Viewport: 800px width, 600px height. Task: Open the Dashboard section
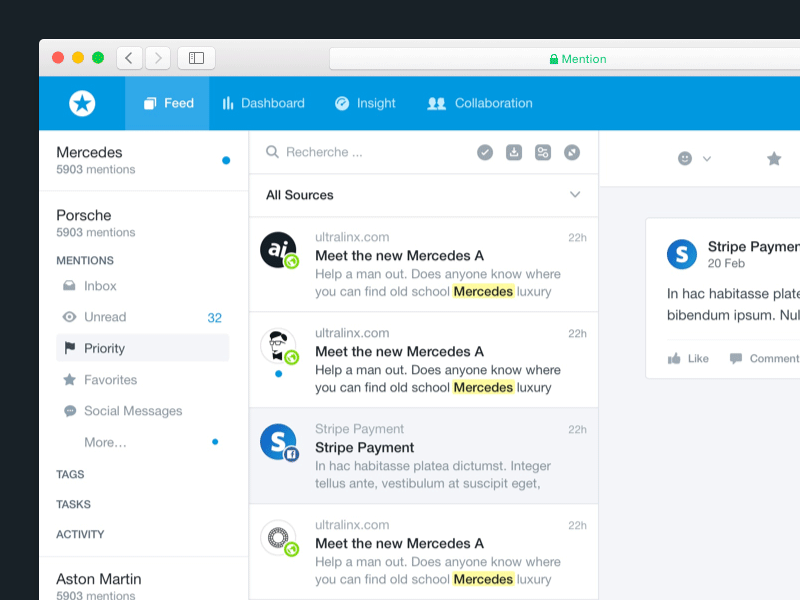tap(263, 102)
